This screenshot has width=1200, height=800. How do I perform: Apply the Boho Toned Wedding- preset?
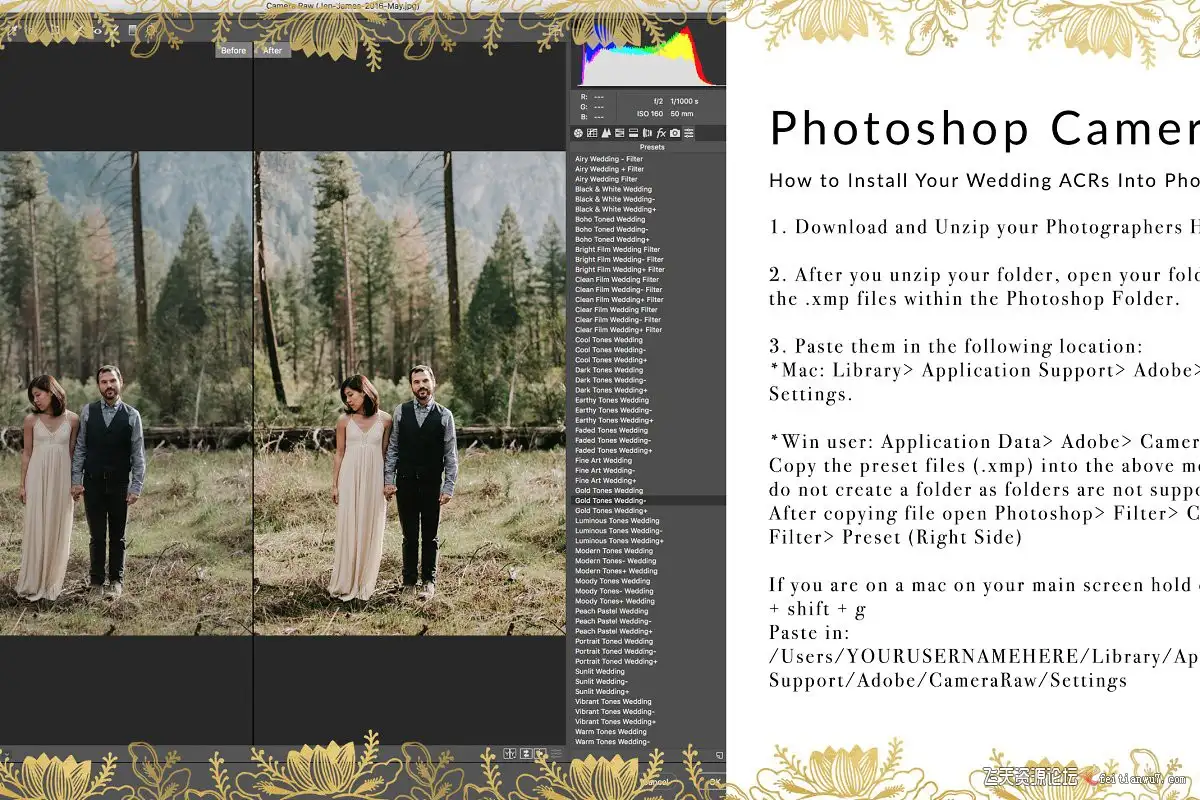point(611,229)
